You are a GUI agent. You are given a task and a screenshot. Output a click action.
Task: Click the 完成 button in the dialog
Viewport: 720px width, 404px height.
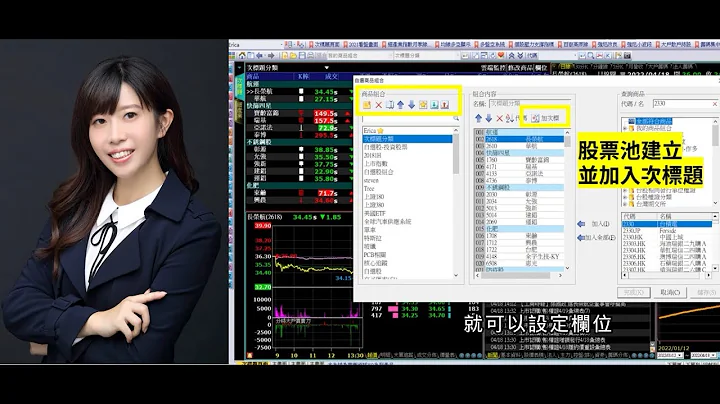coord(634,292)
